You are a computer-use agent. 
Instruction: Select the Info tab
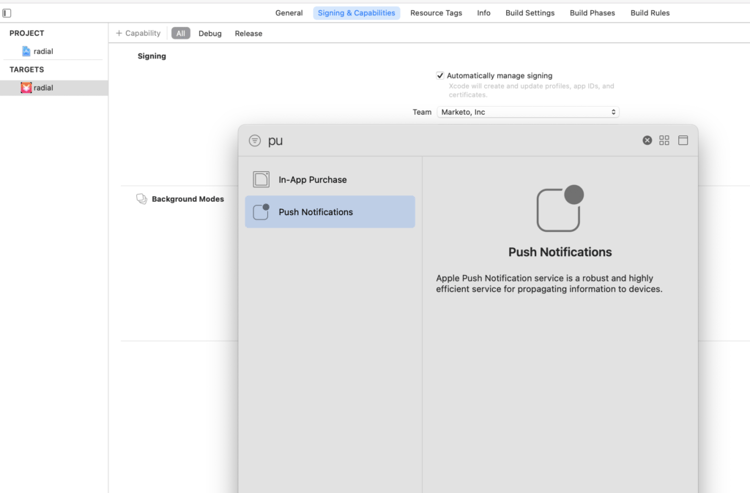pyautogui.click(x=484, y=13)
